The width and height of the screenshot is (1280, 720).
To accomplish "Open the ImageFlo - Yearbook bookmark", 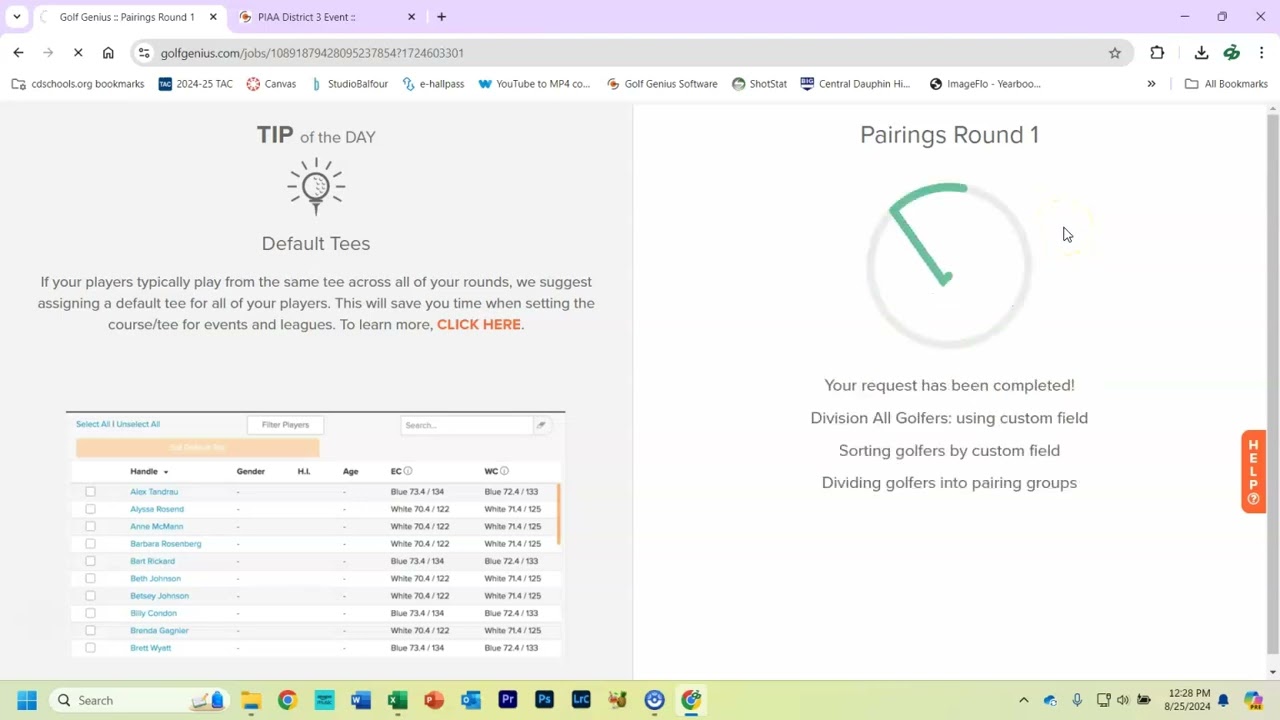I will (x=985, y=84).
